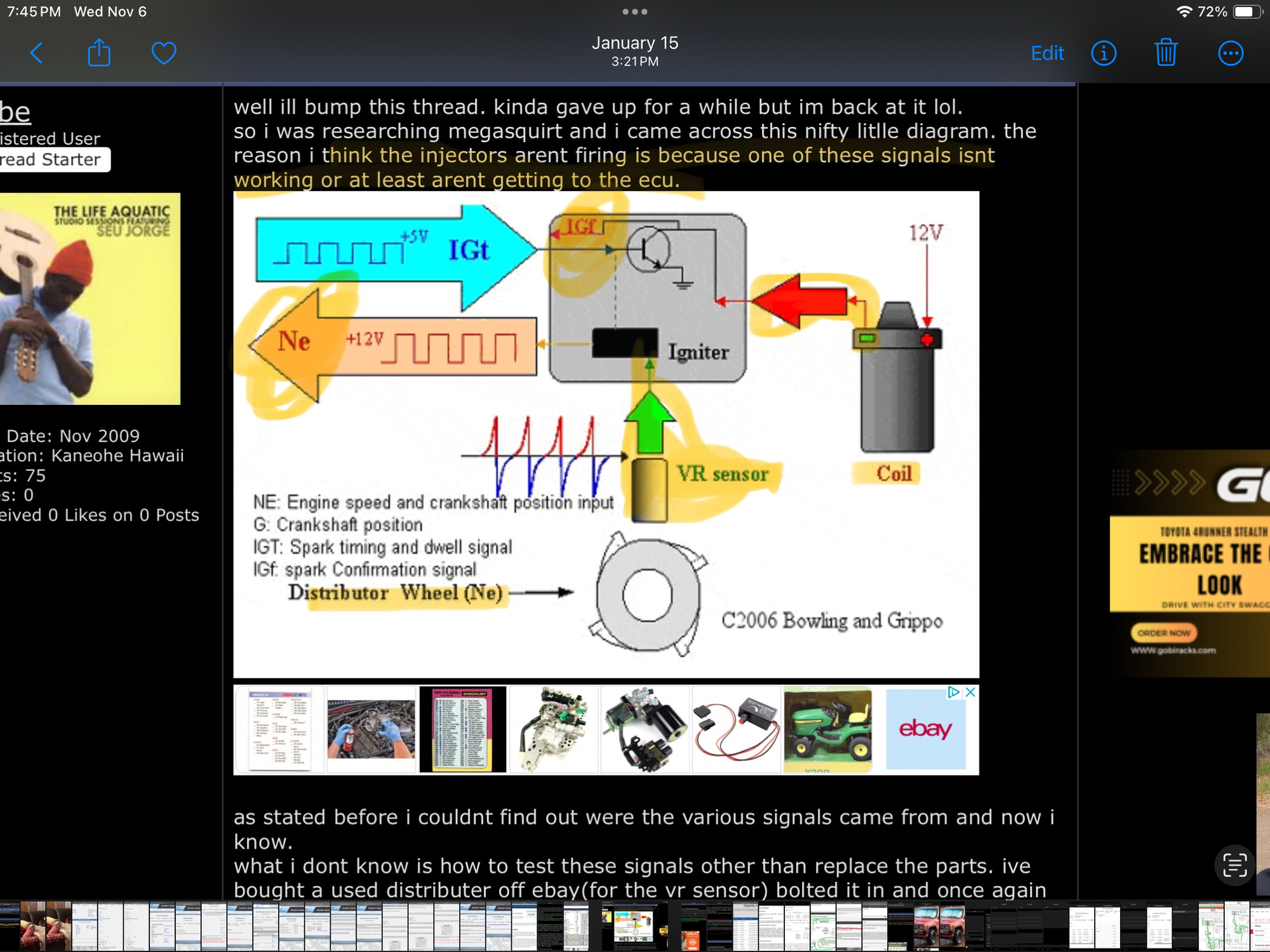Open photo info circle icon
The height and width of the screenshot is (952, 1270).
point(1104,53)
